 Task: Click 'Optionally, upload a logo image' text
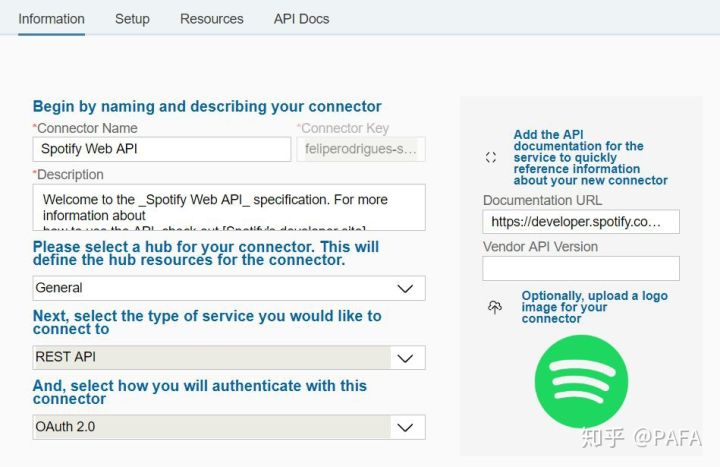click(594, 307)
